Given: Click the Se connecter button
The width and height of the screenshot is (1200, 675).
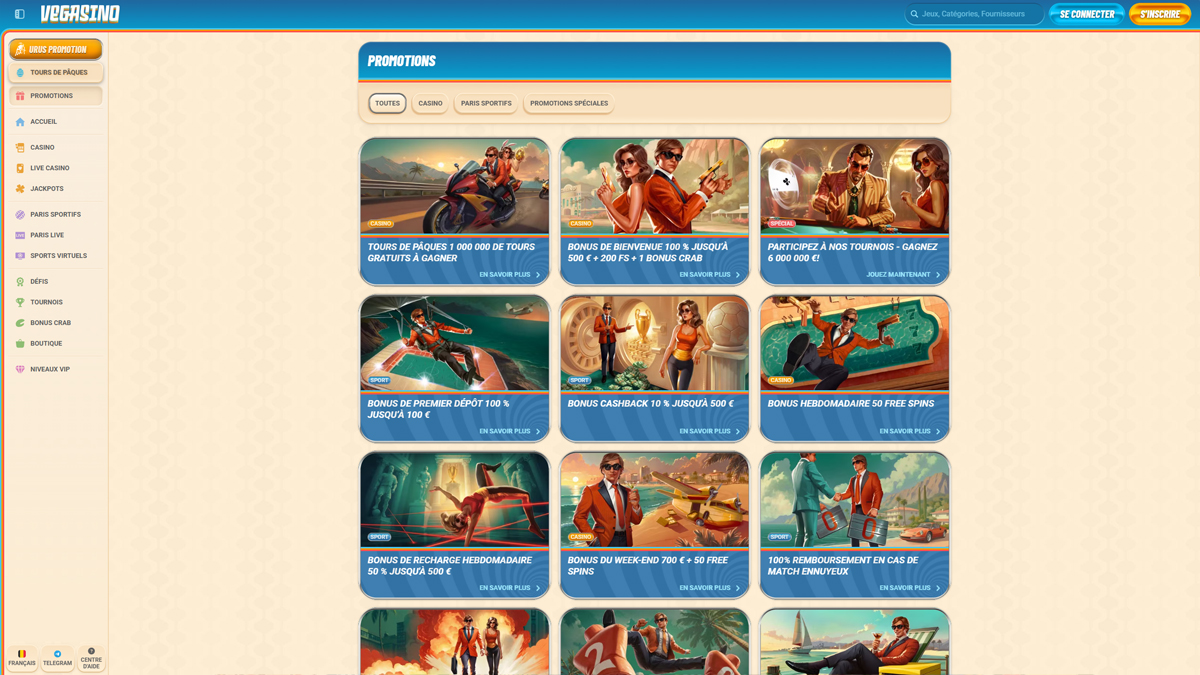Looking at the screenshot, I should pyautogui.click(x=1086, y=14).
